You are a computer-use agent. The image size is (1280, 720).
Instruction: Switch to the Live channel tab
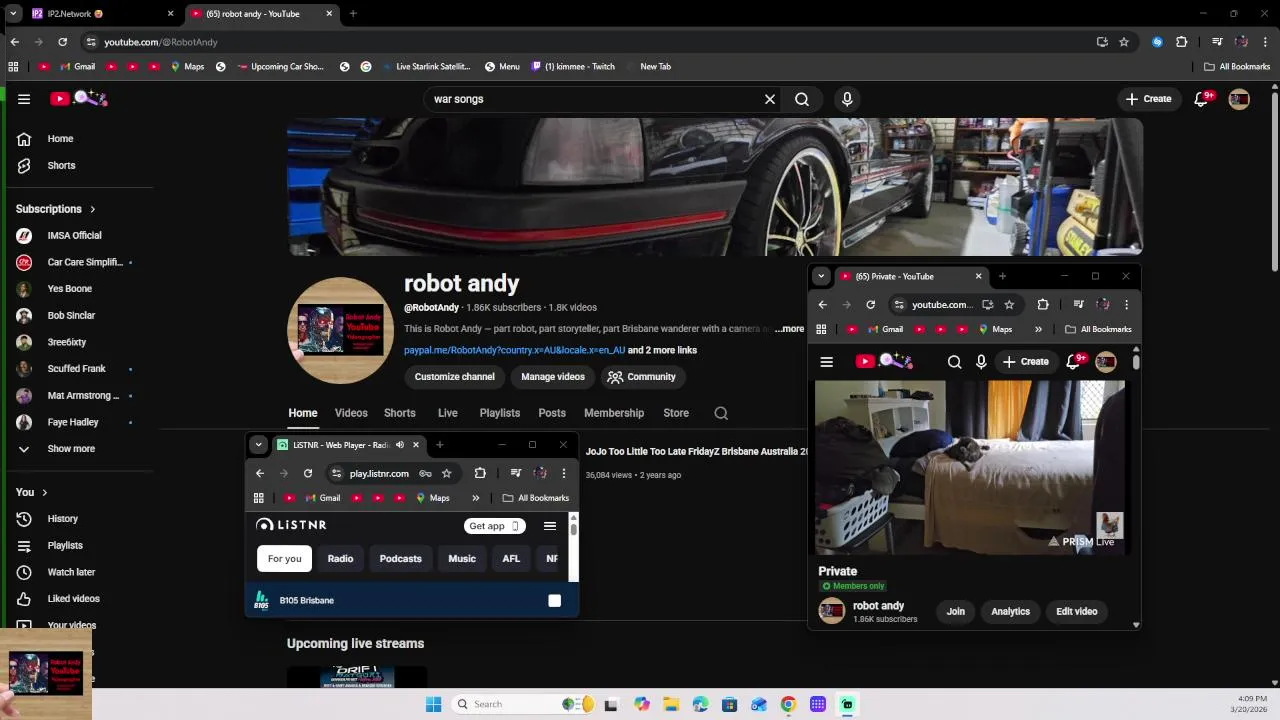coord(447,413)
